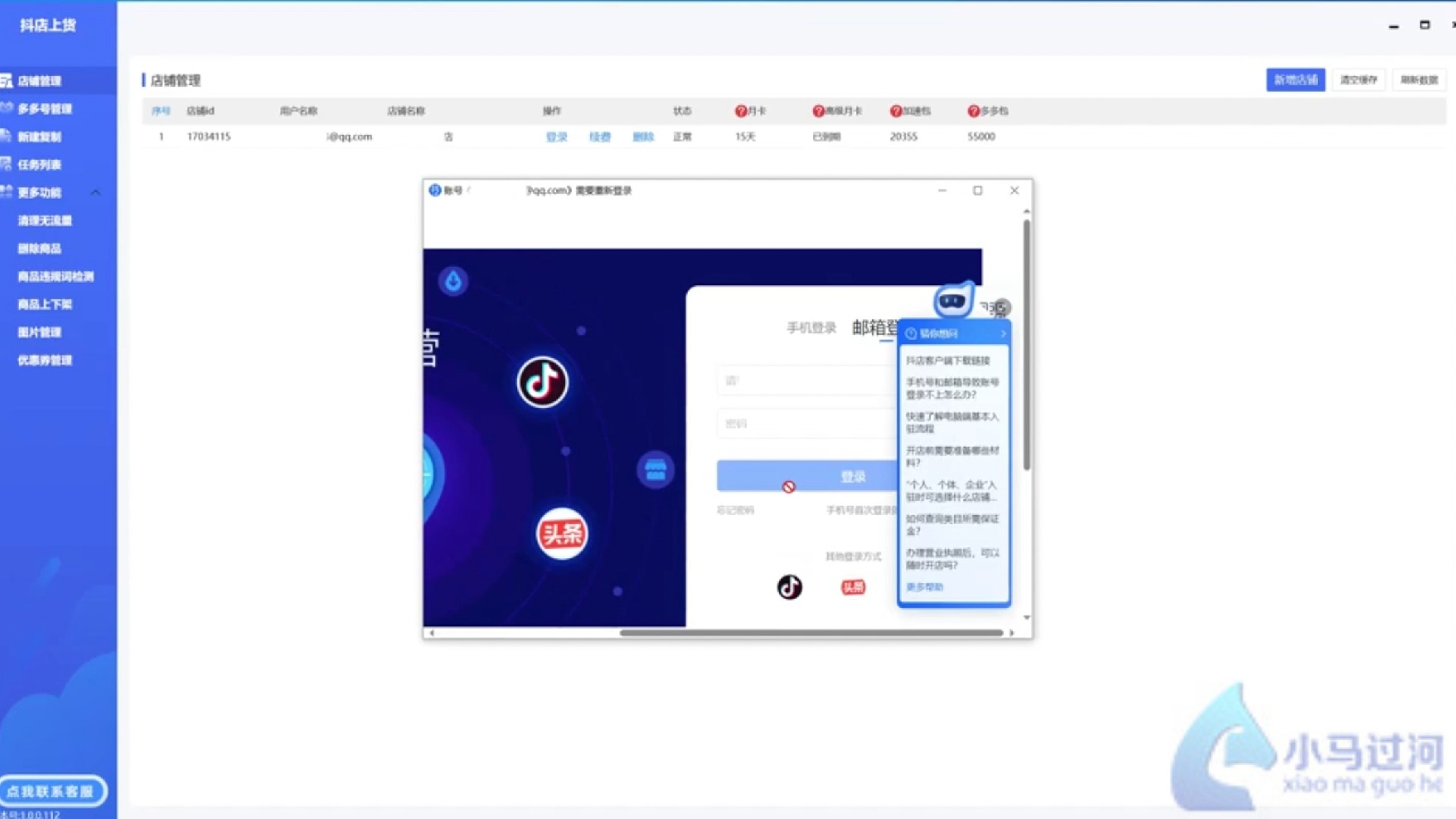This screenshot has width=1456, height=819.
Task: Click the robot assistant mascot icon
Action: [x=952, y=301]
